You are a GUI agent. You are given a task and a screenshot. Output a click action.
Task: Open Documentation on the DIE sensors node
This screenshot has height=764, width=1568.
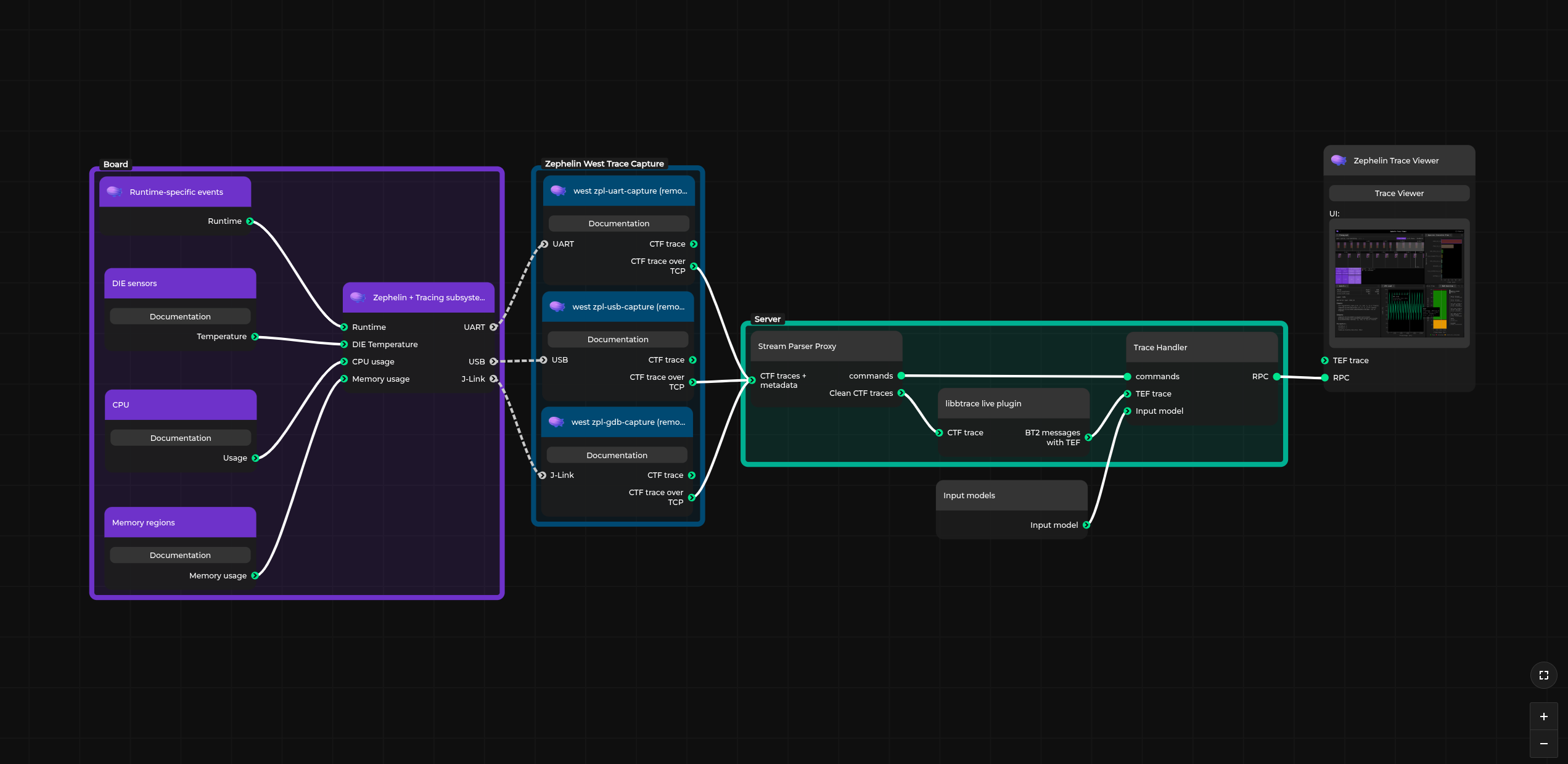pos(180,316)
